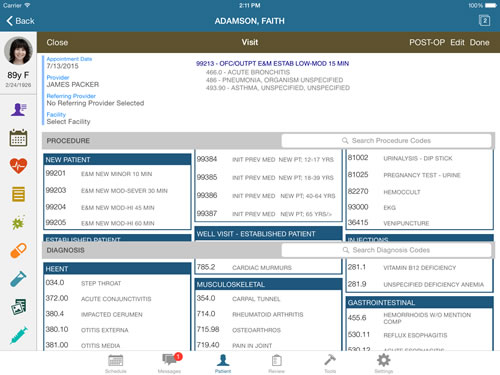Tap the Back chevron arrow
Viewport: 500px width, 375px height.
[x=9, y=21]
